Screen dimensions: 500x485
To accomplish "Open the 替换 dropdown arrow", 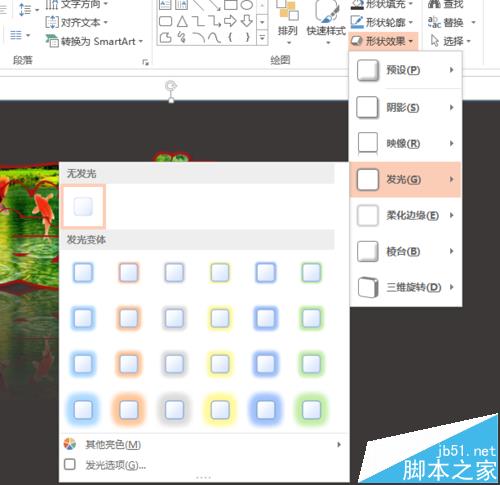I will (473, 23).
